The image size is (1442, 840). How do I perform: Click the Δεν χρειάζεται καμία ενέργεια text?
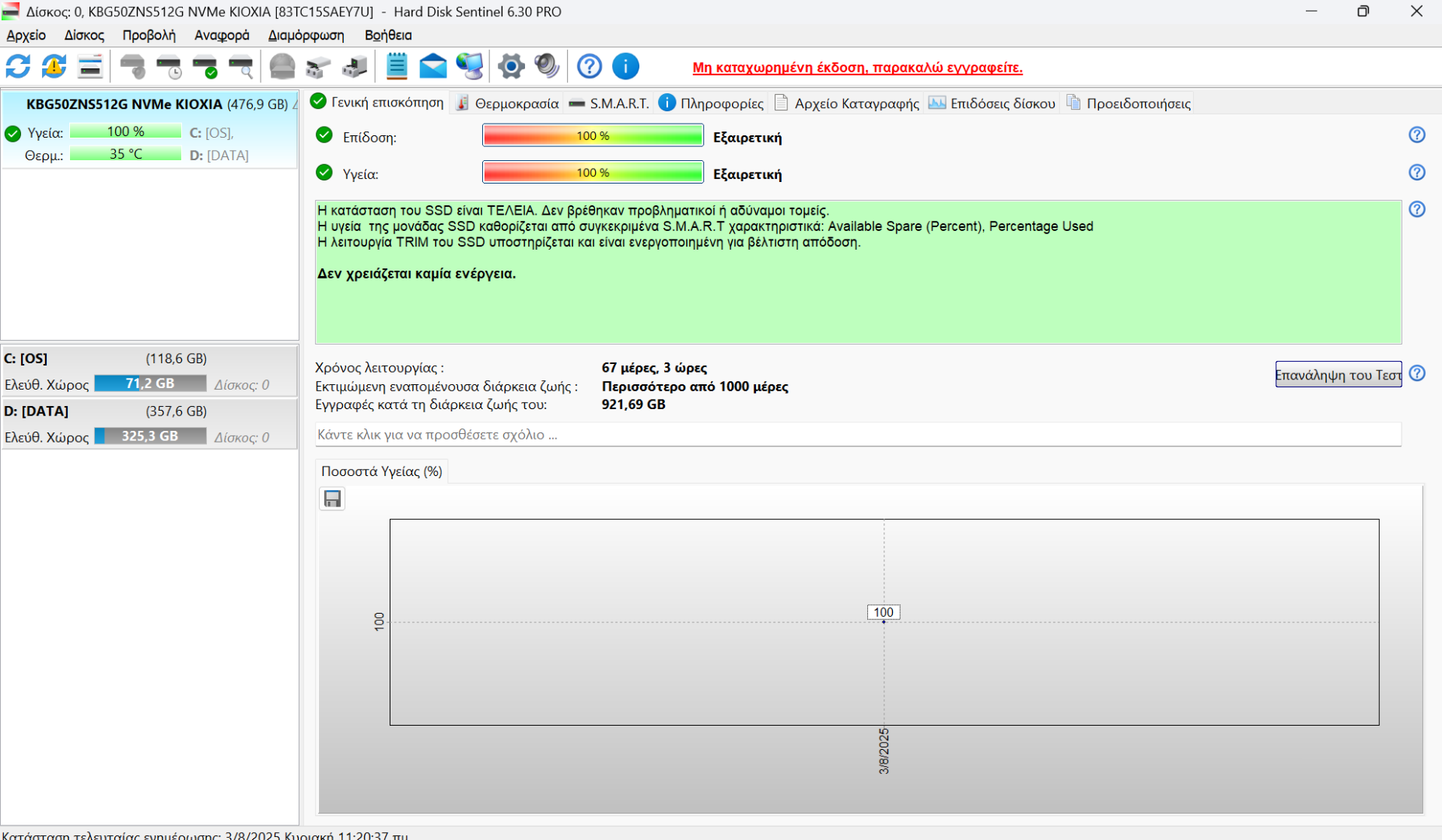click(x=417, y=274)
